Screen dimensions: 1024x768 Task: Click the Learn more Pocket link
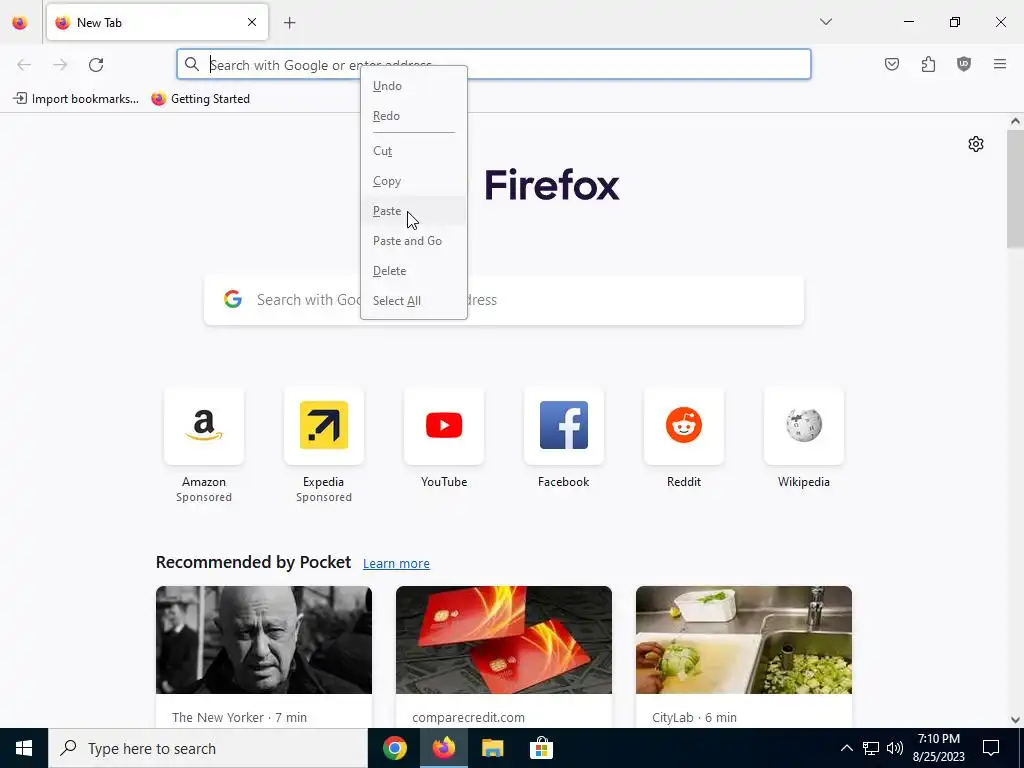[396, 564]
